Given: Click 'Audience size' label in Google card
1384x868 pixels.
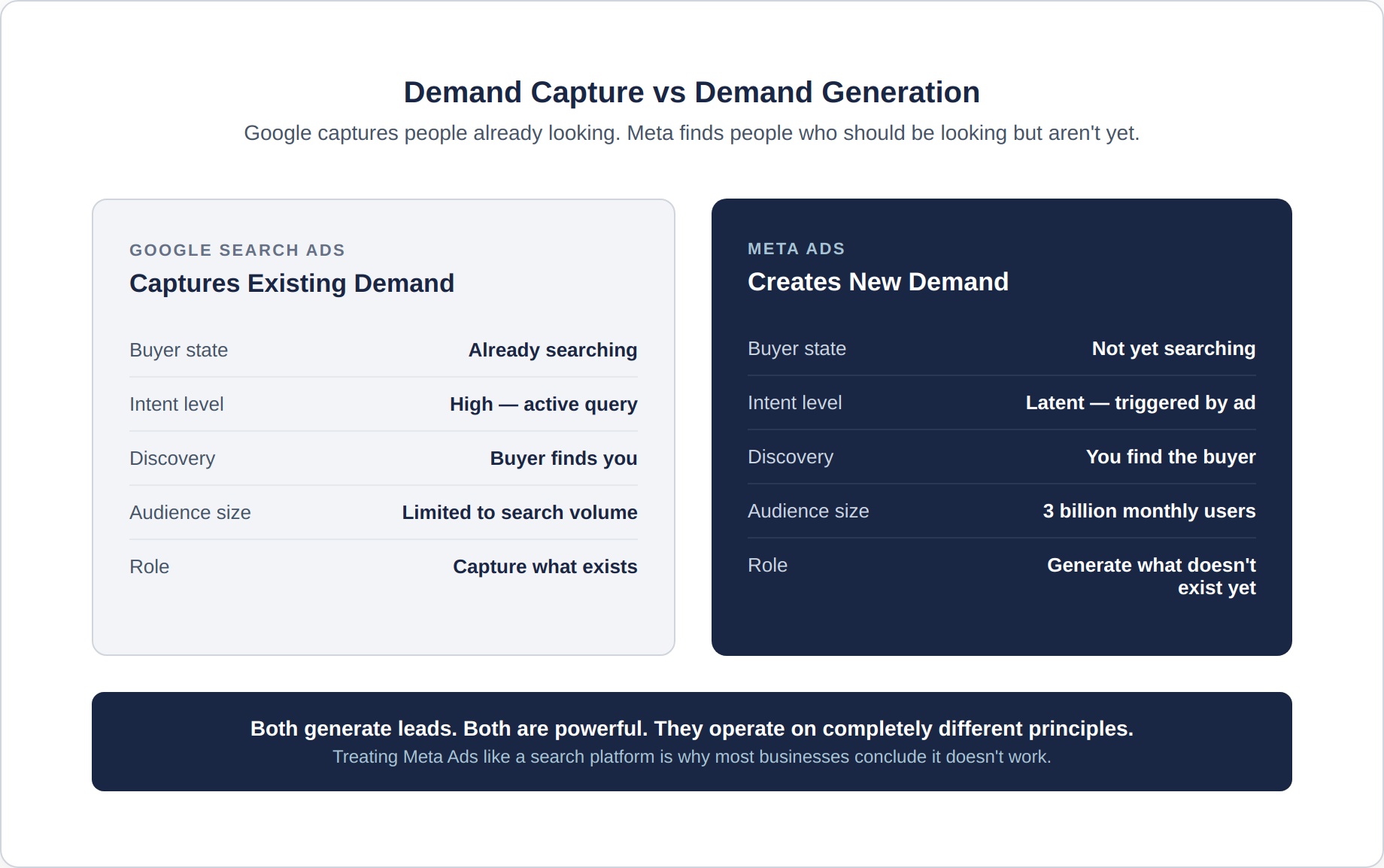Looking at the screenshot, I should point(190,512).
